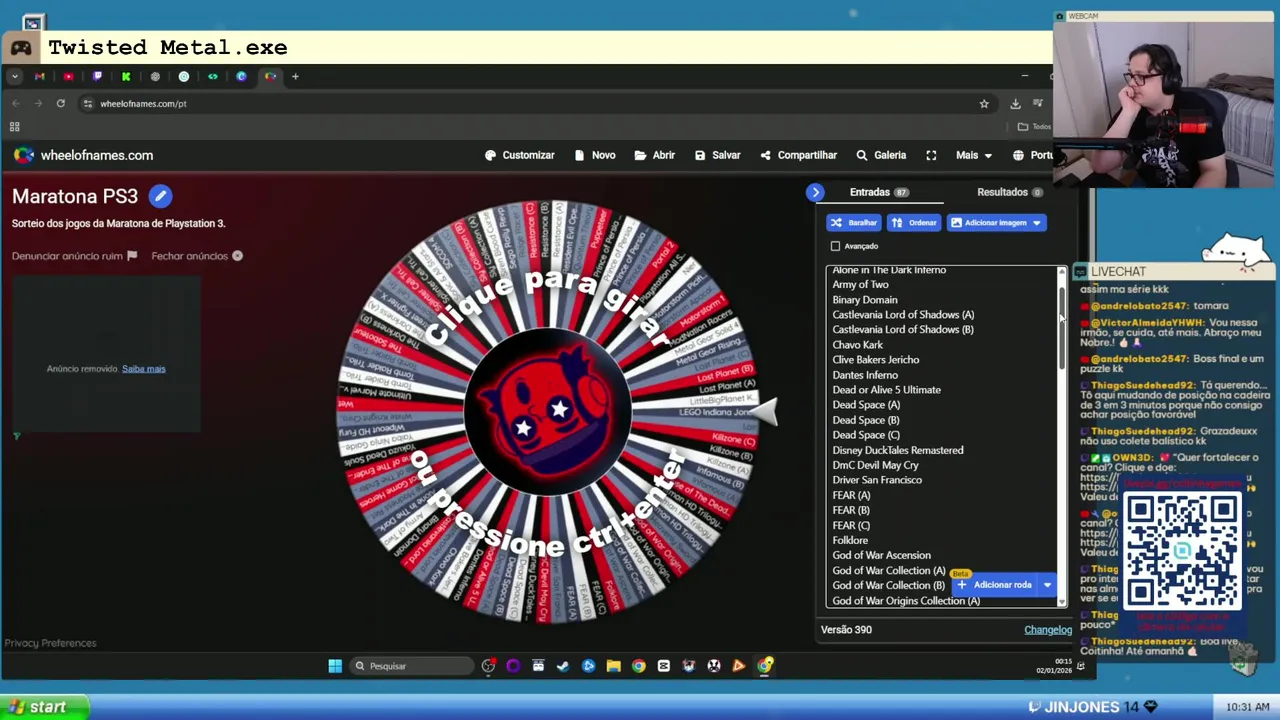This screenshot has height=720, width=1280.
Task: Select the Binary Domain entry
Action: pos(865,300)
